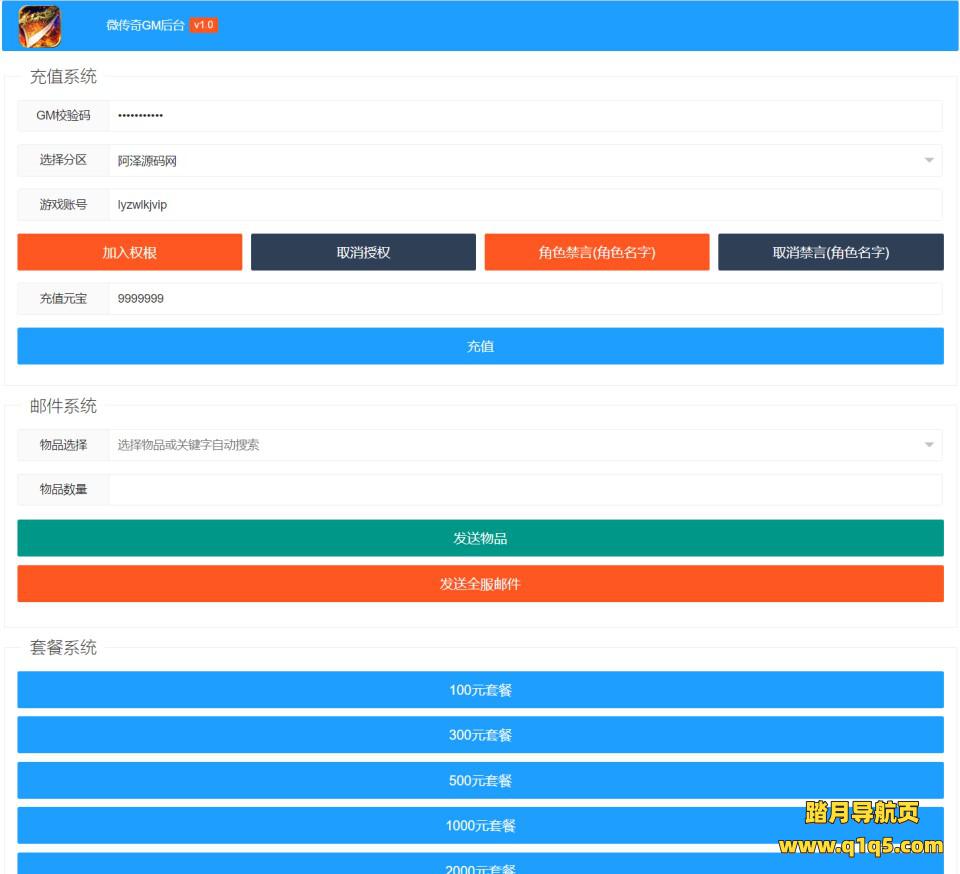Image resolution: width=960 pixels, height=874 pixels.
Task: Click the 物品数量 quantity field
Action: (x=524, y=490)
